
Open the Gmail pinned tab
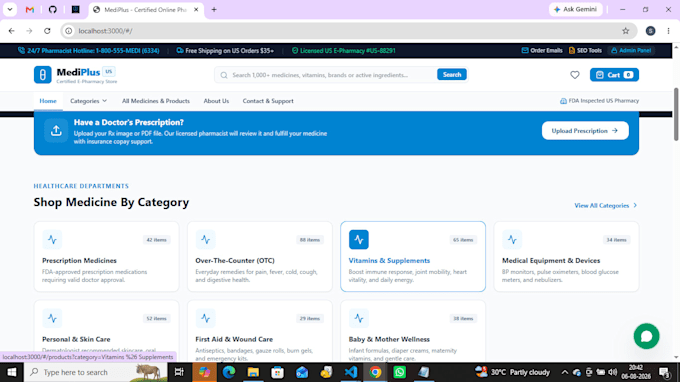pos(29,10)
